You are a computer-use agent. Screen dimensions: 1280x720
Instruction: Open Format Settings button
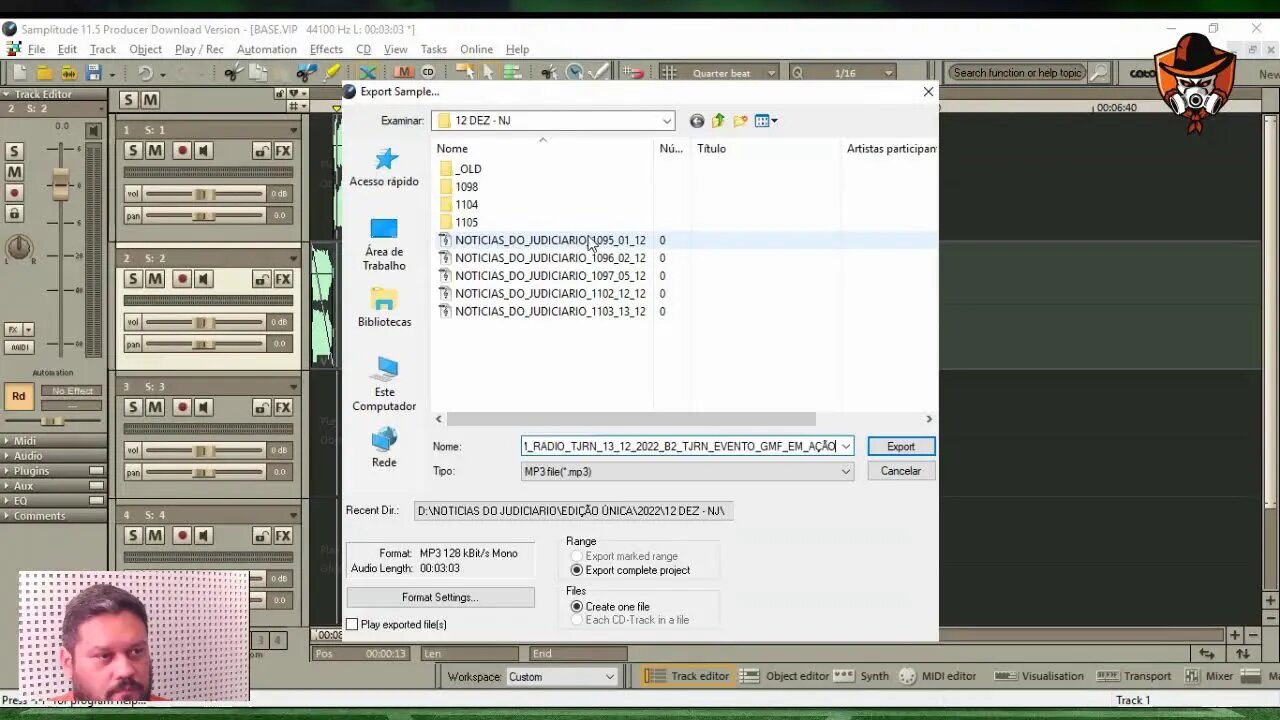[x=440, y=597]
